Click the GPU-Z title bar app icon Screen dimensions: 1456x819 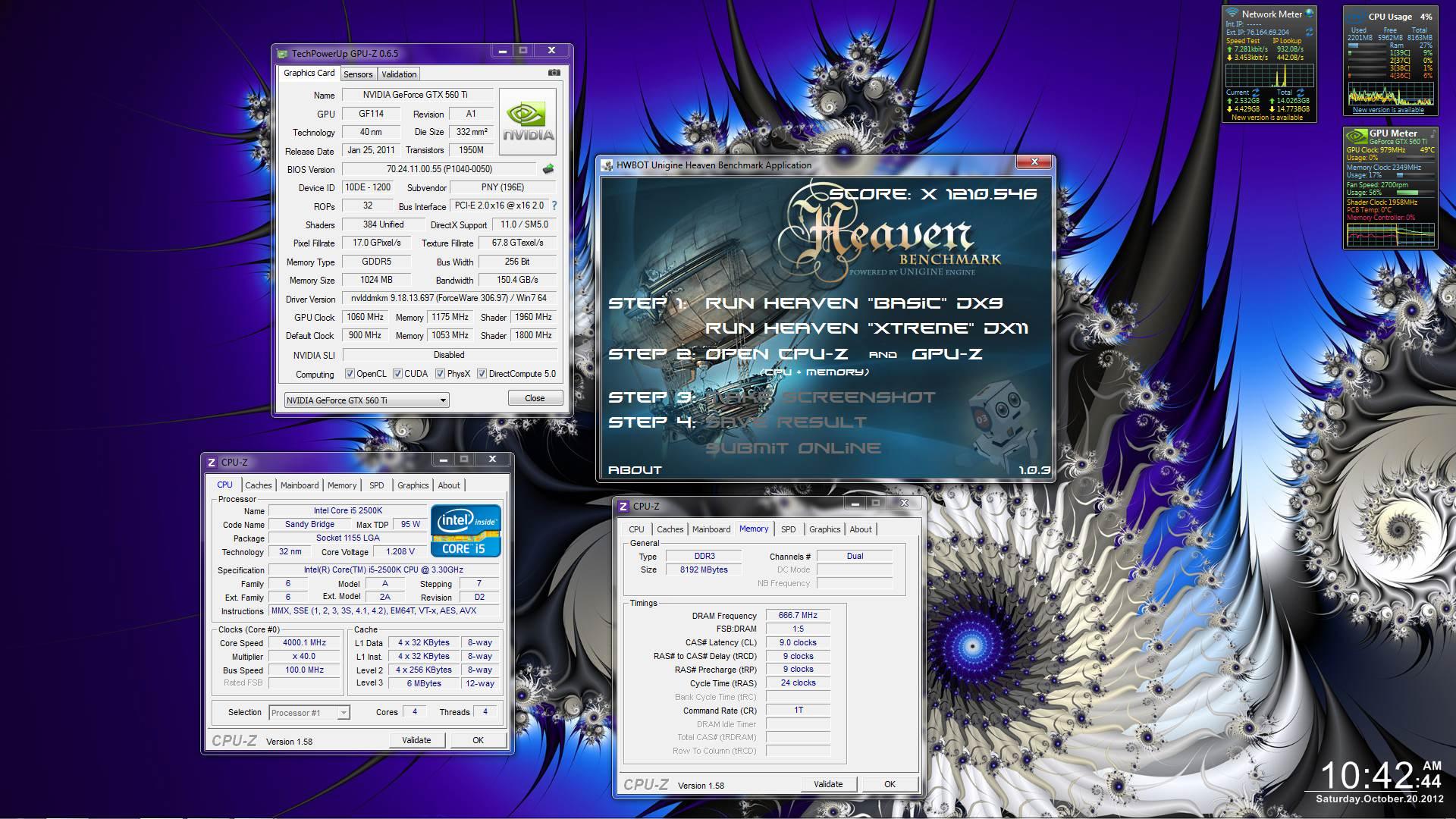pos(282,54)
